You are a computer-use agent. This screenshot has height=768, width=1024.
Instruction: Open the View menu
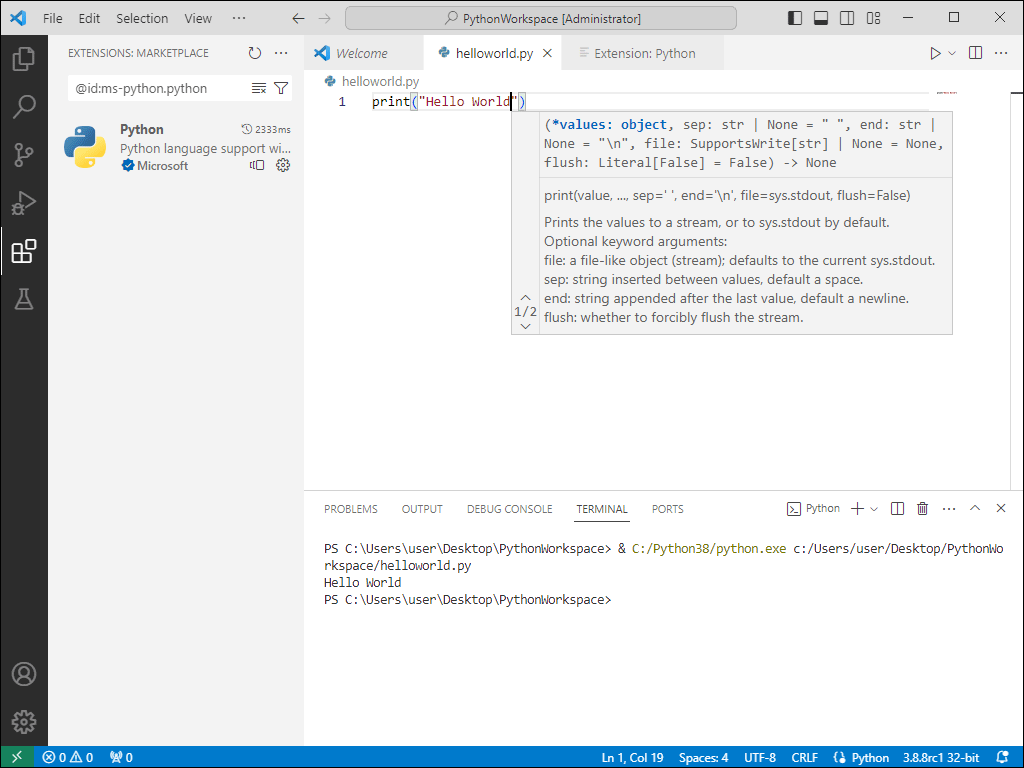pyautogui.click(x=198, y=18)
